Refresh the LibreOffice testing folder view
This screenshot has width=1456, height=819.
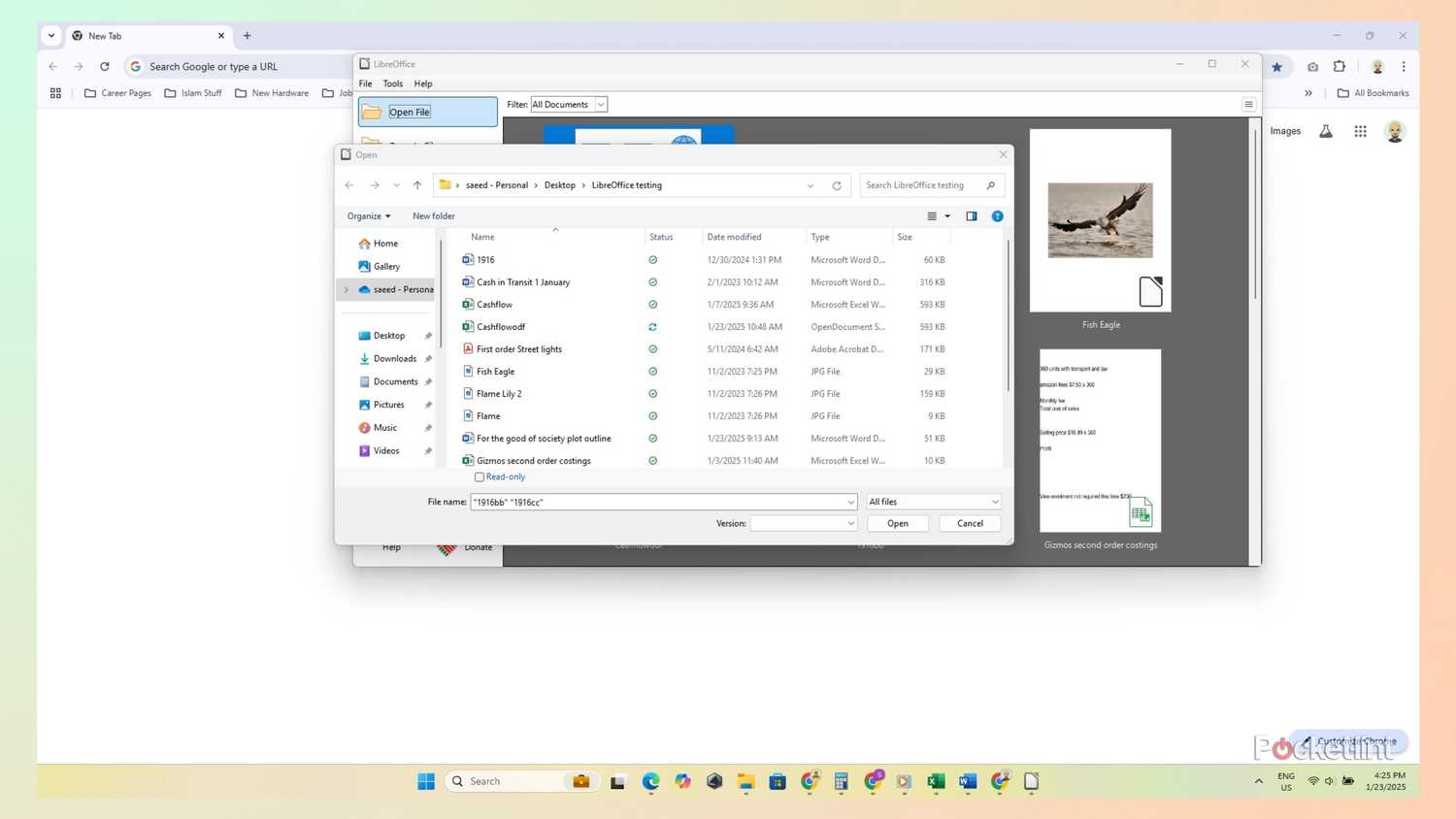837,184
